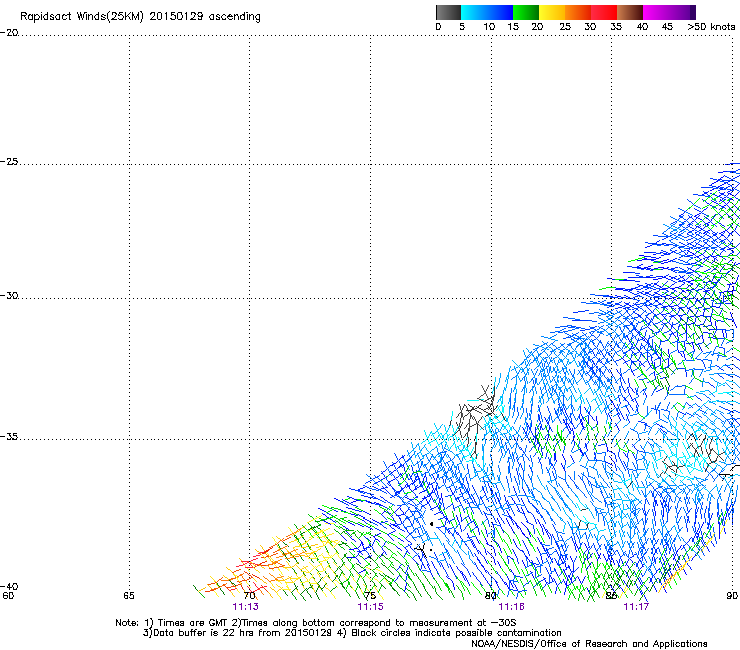The width and height of the screenshot is (740, 650).
Task: Click the '80' longitude axis label
Action: tap(491, 595)
